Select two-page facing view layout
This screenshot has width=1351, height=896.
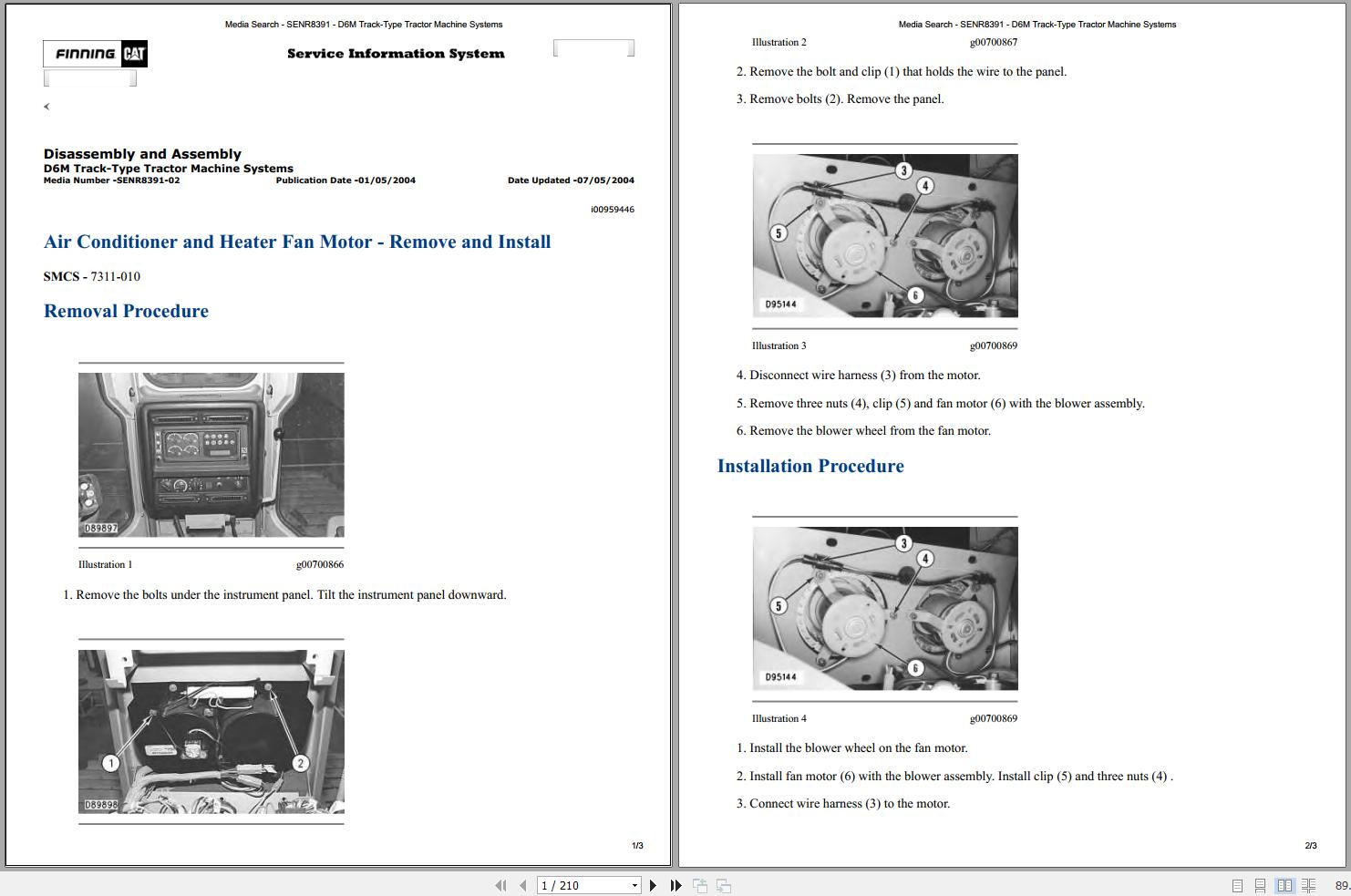point(1284,885)
